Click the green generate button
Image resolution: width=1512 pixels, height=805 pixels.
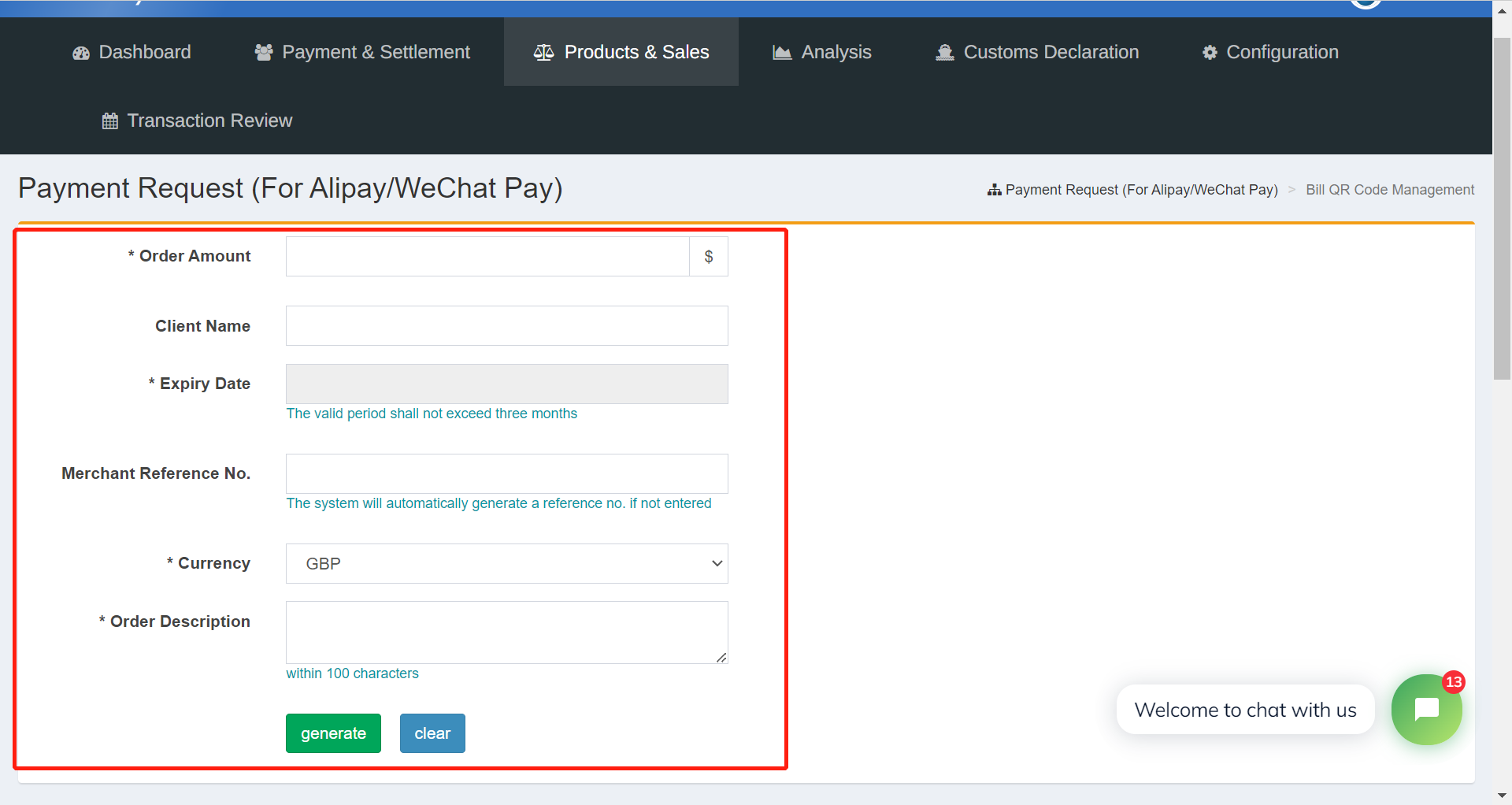click(x=333, y=733)
